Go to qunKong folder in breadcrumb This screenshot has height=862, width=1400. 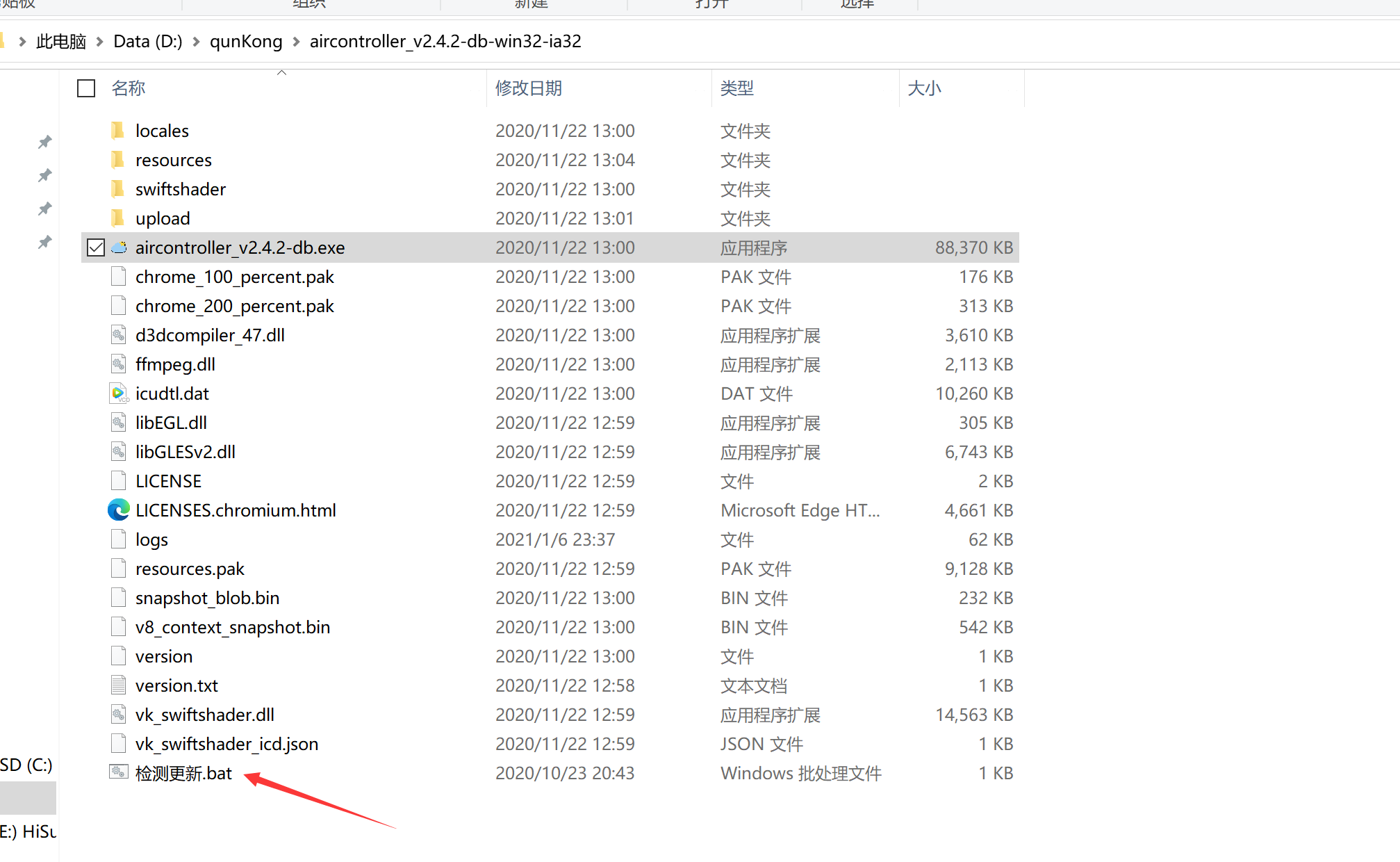click(x=246, y=42)
